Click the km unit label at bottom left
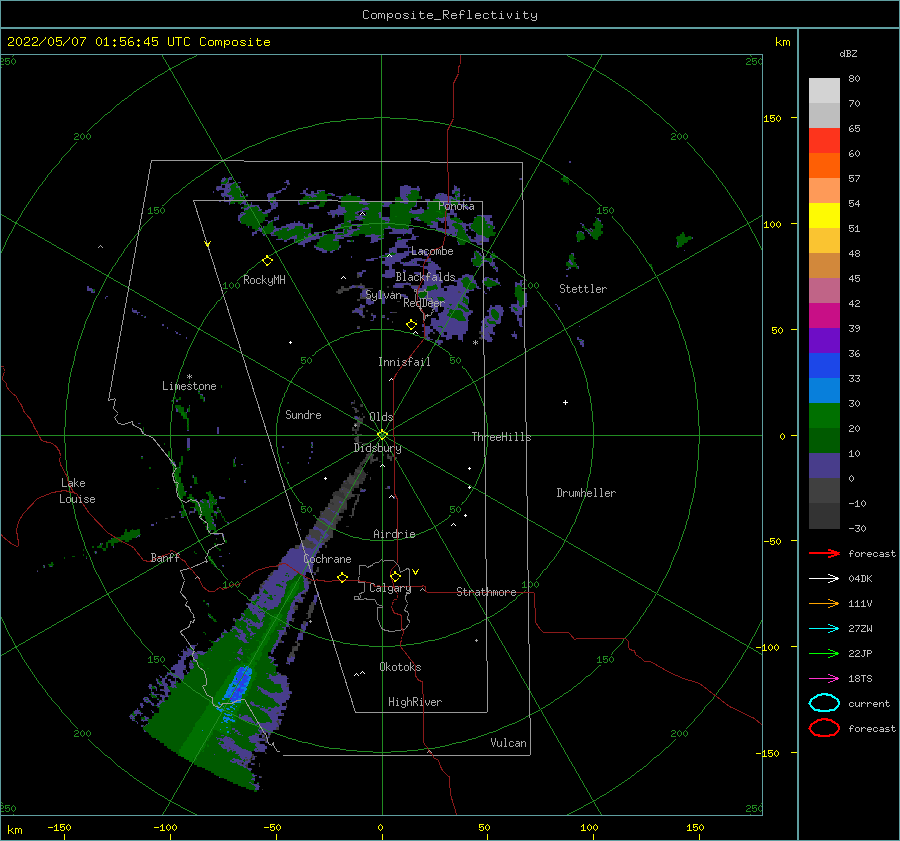Viewport: 900px width, 841px height. point(15,830)
